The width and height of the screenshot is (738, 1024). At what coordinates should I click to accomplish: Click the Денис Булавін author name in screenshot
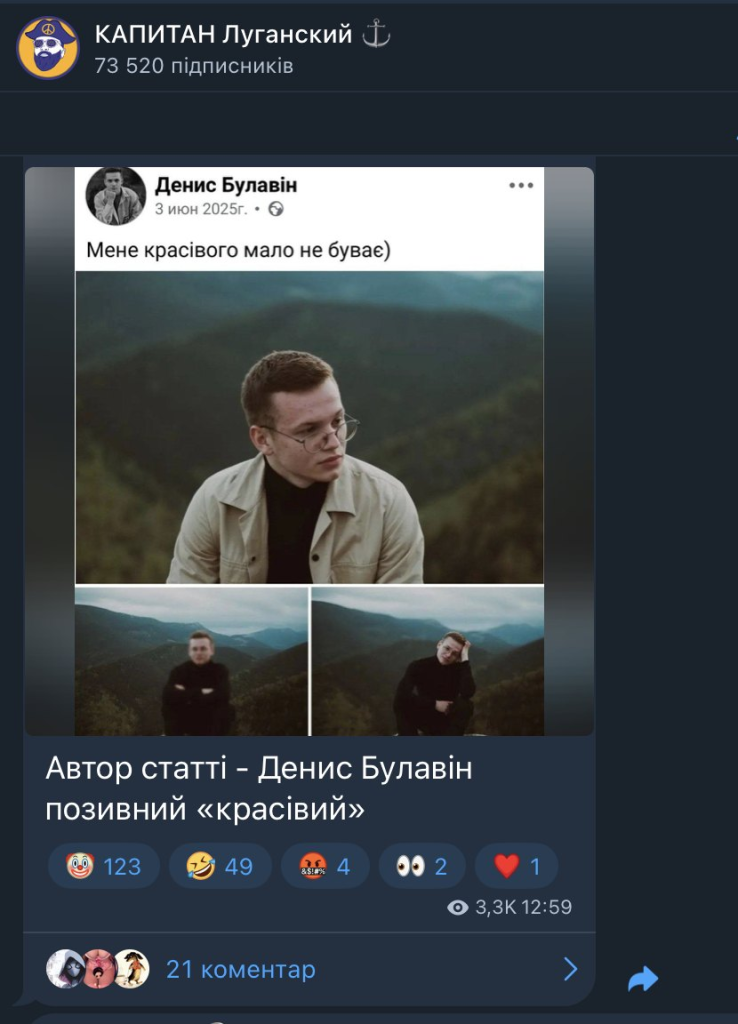click(225, 185)
